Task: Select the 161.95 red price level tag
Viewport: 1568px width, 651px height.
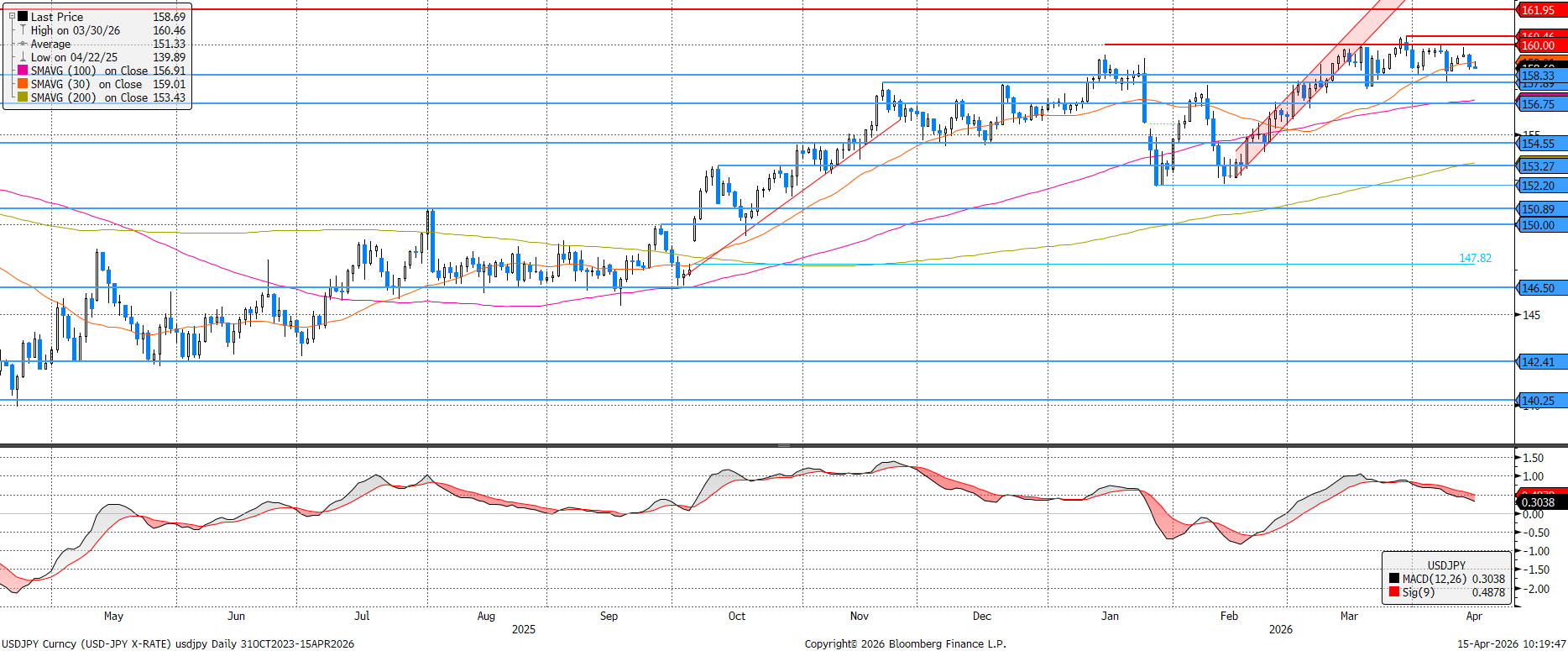Action: (x=1539, y=10)
